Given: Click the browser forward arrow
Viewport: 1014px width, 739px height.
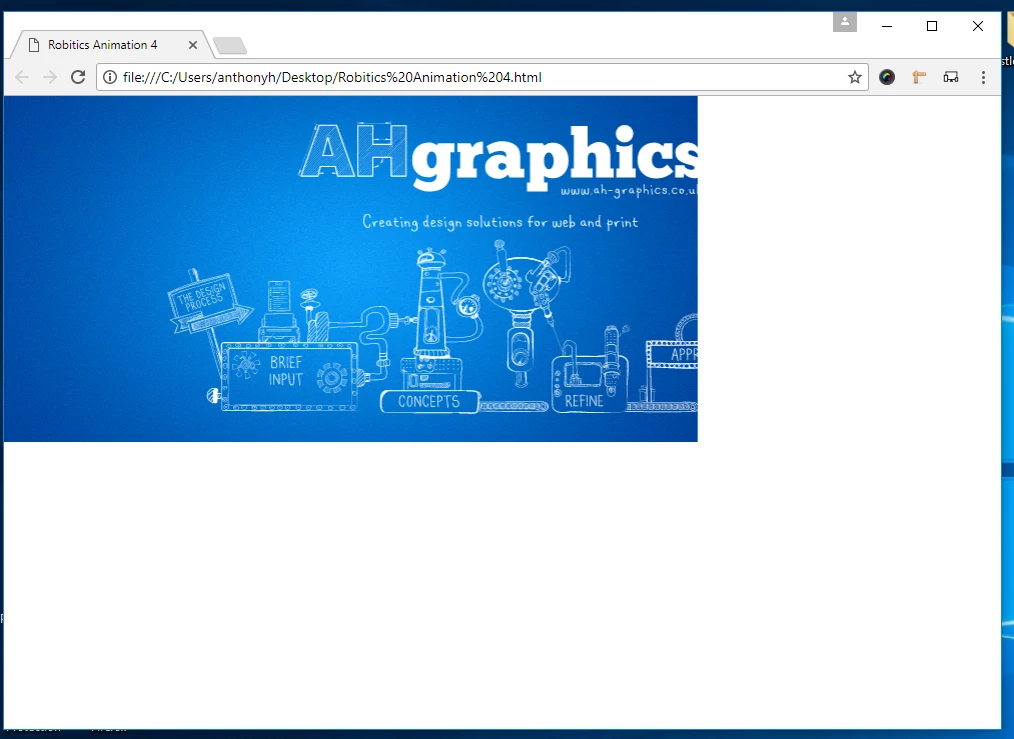Looking at the screenshot, I should (50, 77).
